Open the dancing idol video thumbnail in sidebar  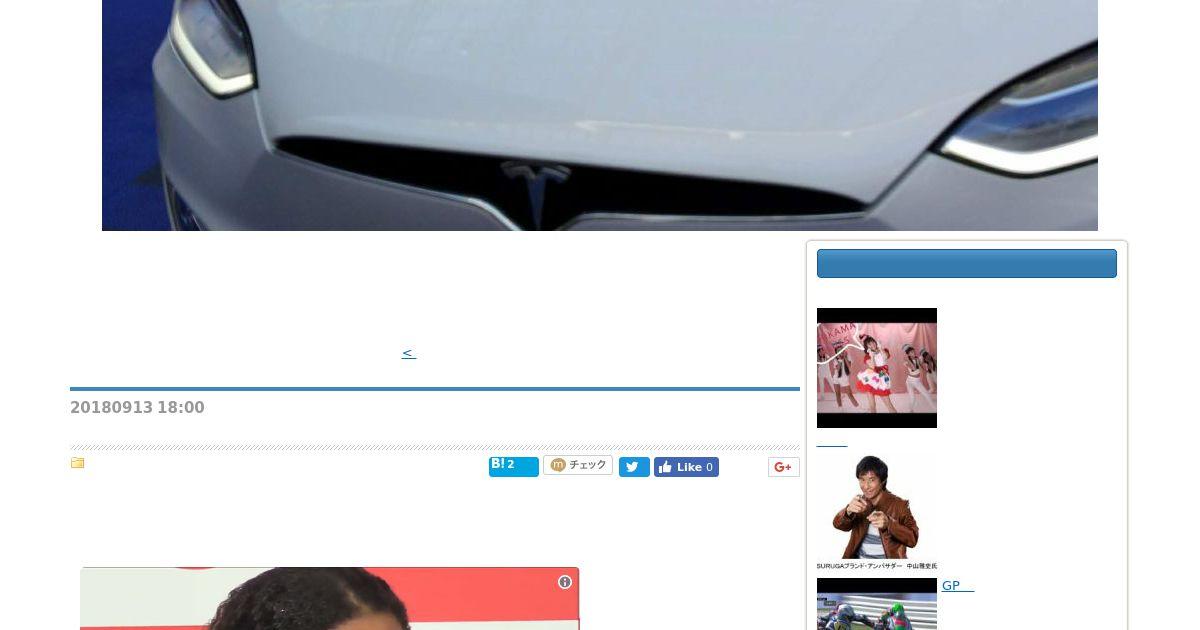pyautogui.click(x=877, y=368)
